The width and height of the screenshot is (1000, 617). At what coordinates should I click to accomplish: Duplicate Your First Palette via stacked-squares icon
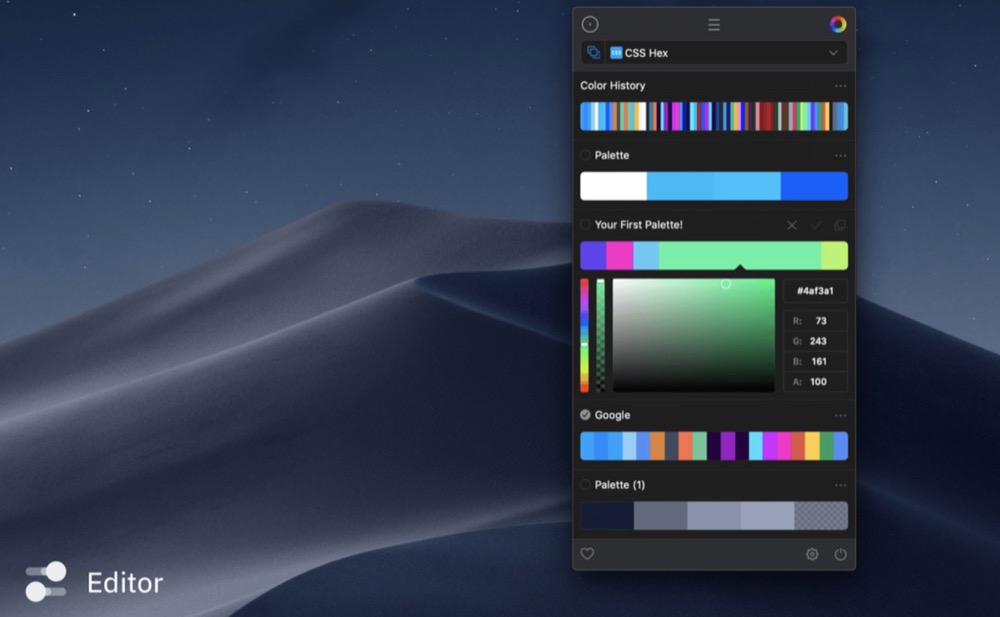(x=840, y=225)
